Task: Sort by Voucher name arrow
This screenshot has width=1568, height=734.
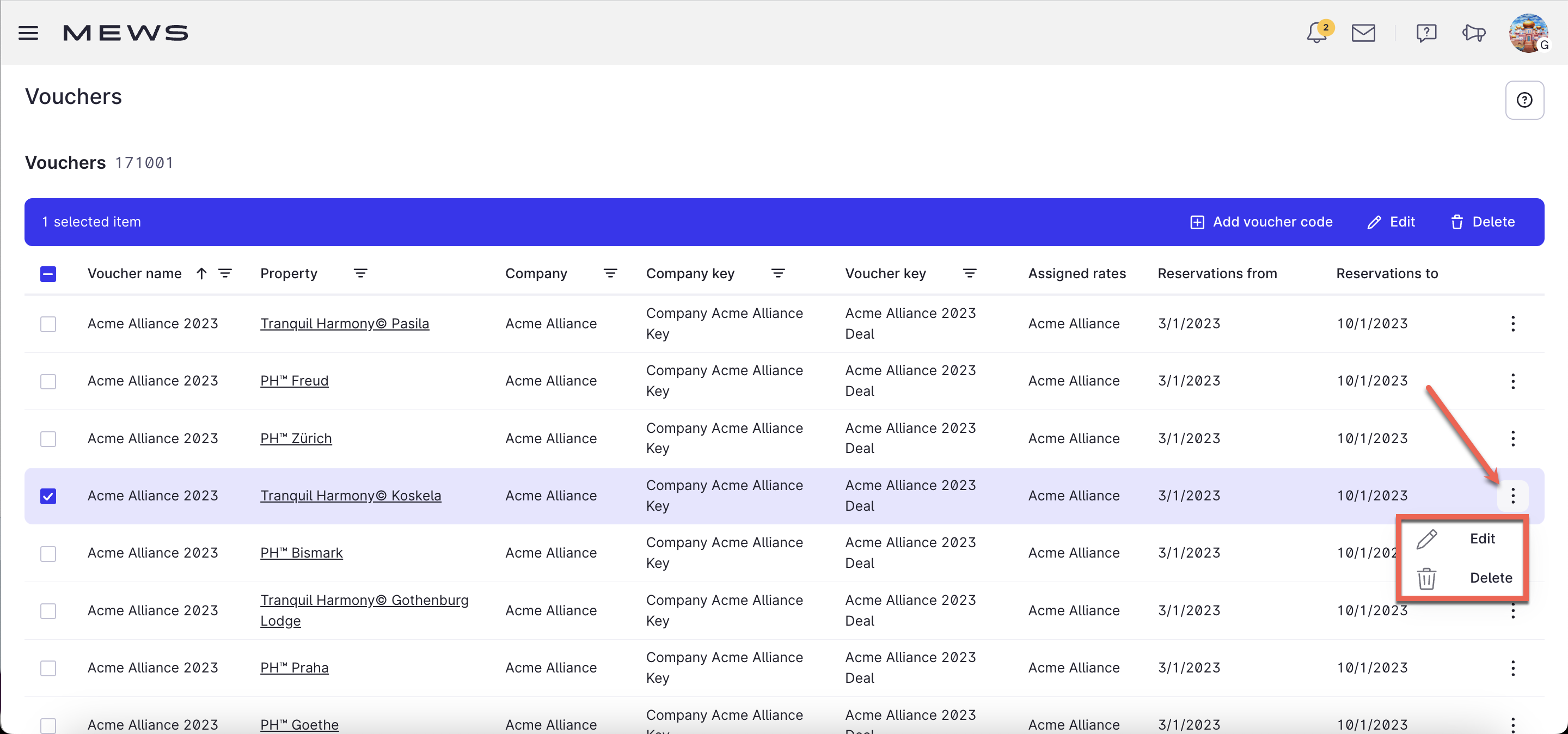Action: click(x=201, y=273)
